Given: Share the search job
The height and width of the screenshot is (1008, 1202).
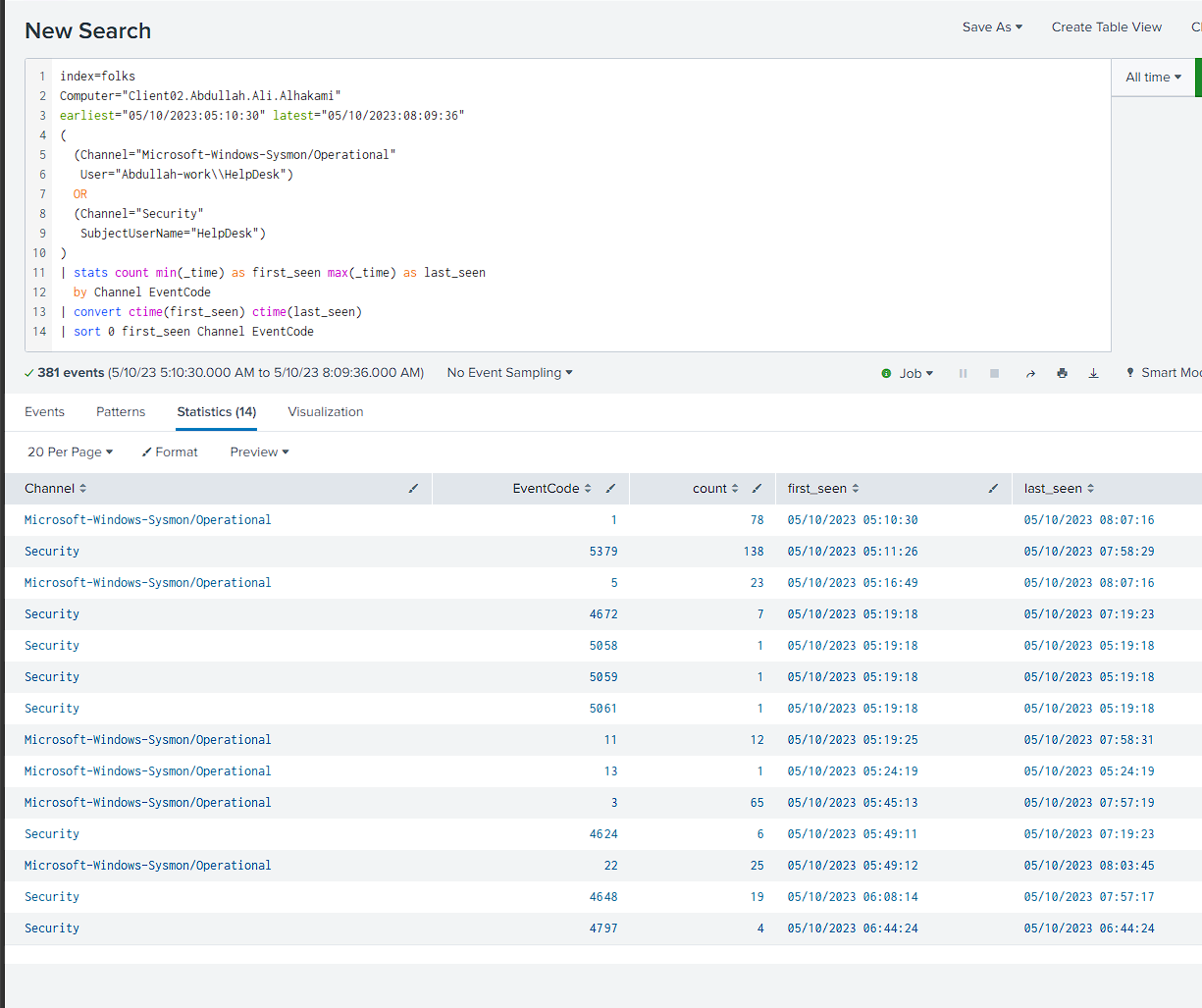Looking at the screenshot, I should 1030,373.
